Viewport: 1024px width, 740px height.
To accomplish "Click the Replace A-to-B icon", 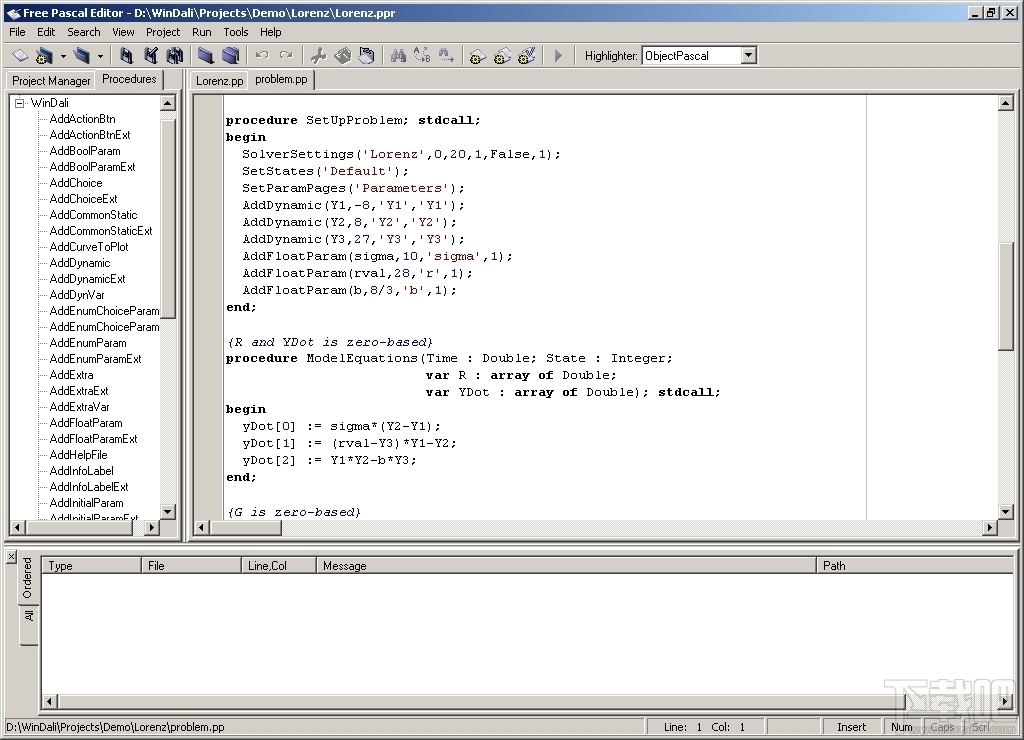I will 422,56.
